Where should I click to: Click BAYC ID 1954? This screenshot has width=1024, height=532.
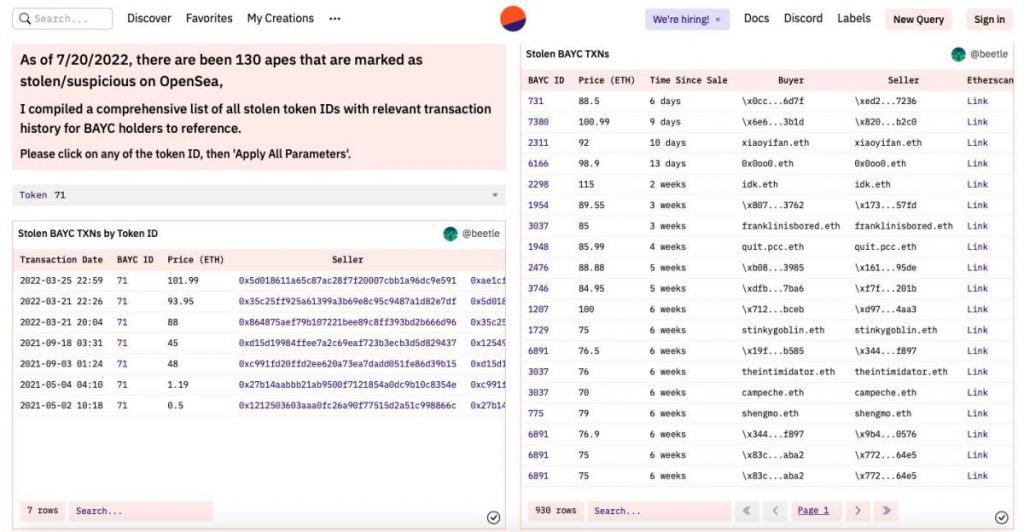(538, 206)
